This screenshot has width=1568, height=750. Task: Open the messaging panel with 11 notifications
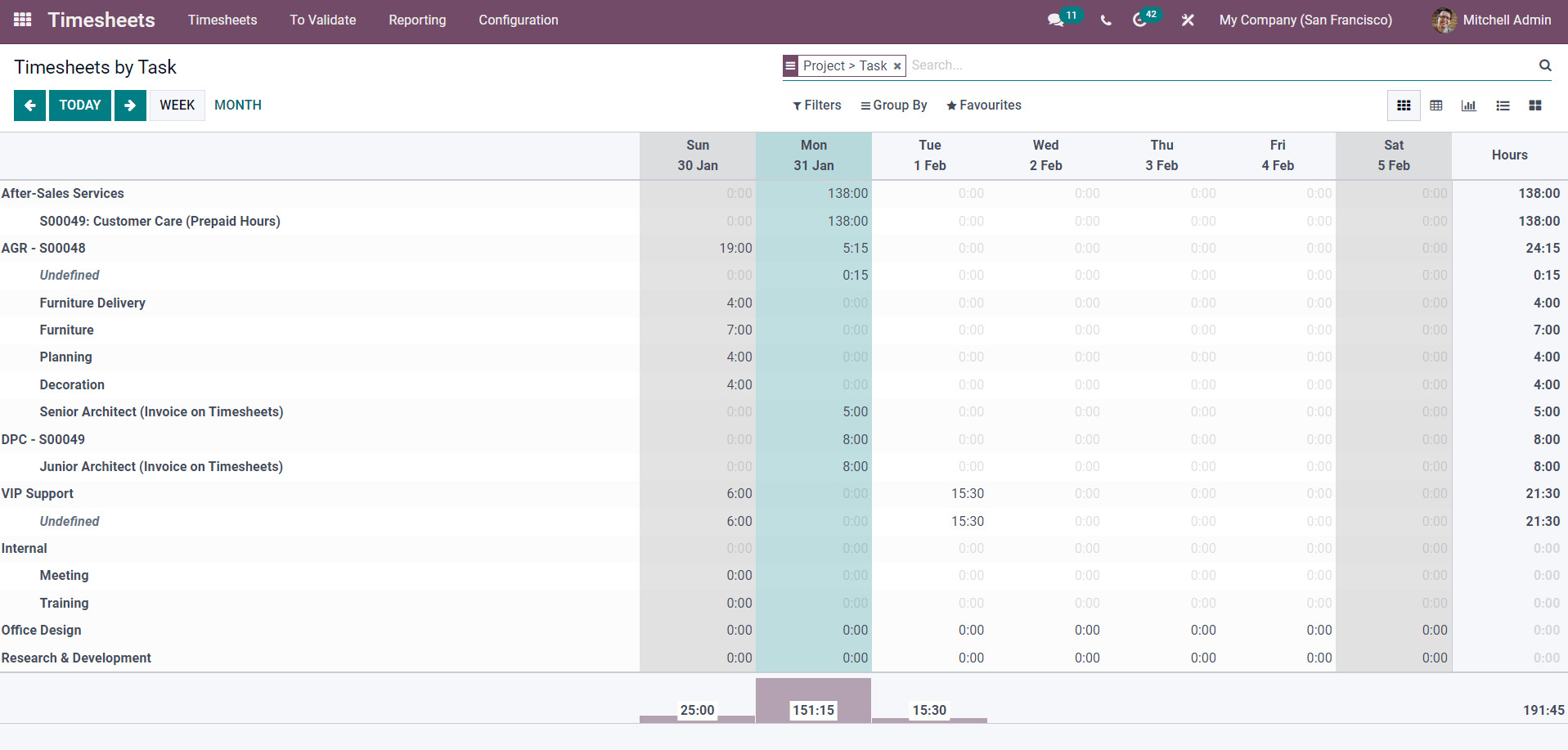(x=1056, y=20)
